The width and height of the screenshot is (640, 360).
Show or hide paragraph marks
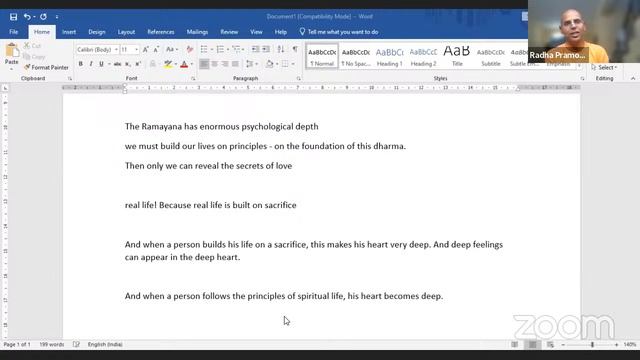[295, 49]
